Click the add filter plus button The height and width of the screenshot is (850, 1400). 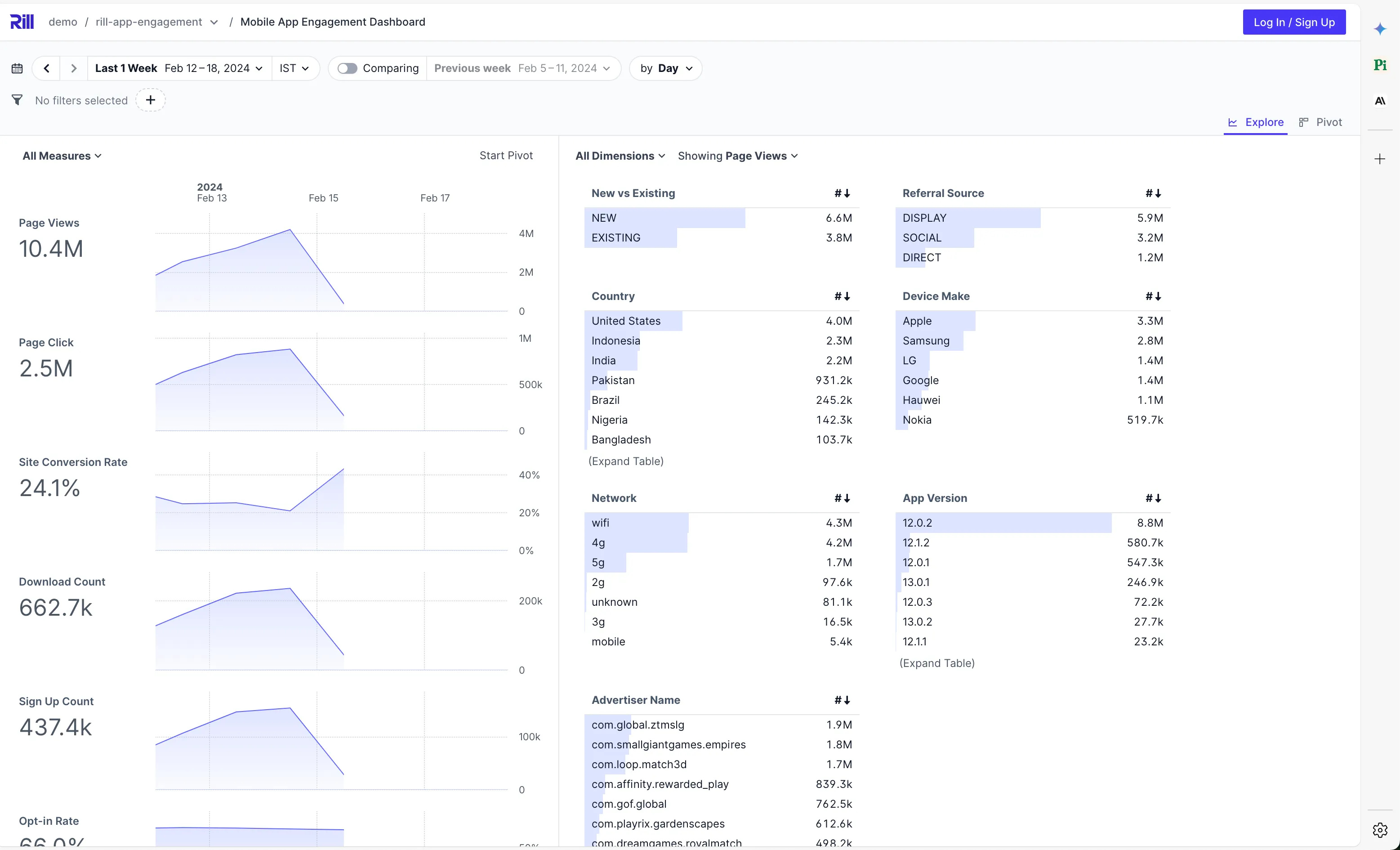pos(150,100)
